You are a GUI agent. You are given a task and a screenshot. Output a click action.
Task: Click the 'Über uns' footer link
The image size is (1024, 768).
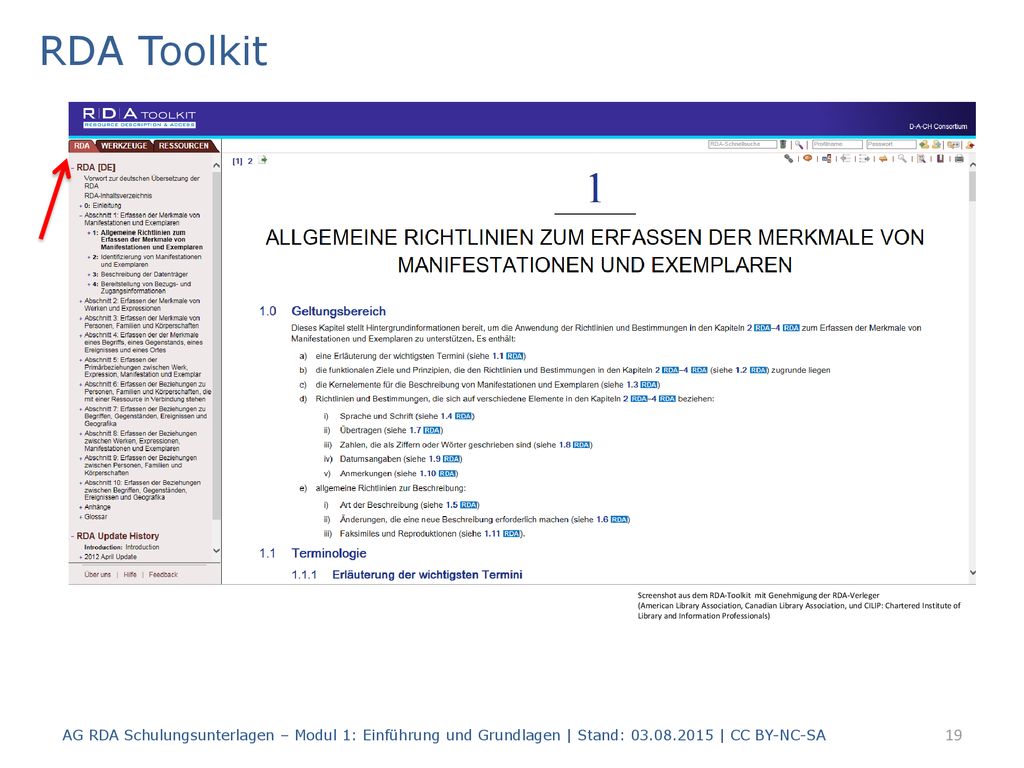pos(97,575)
